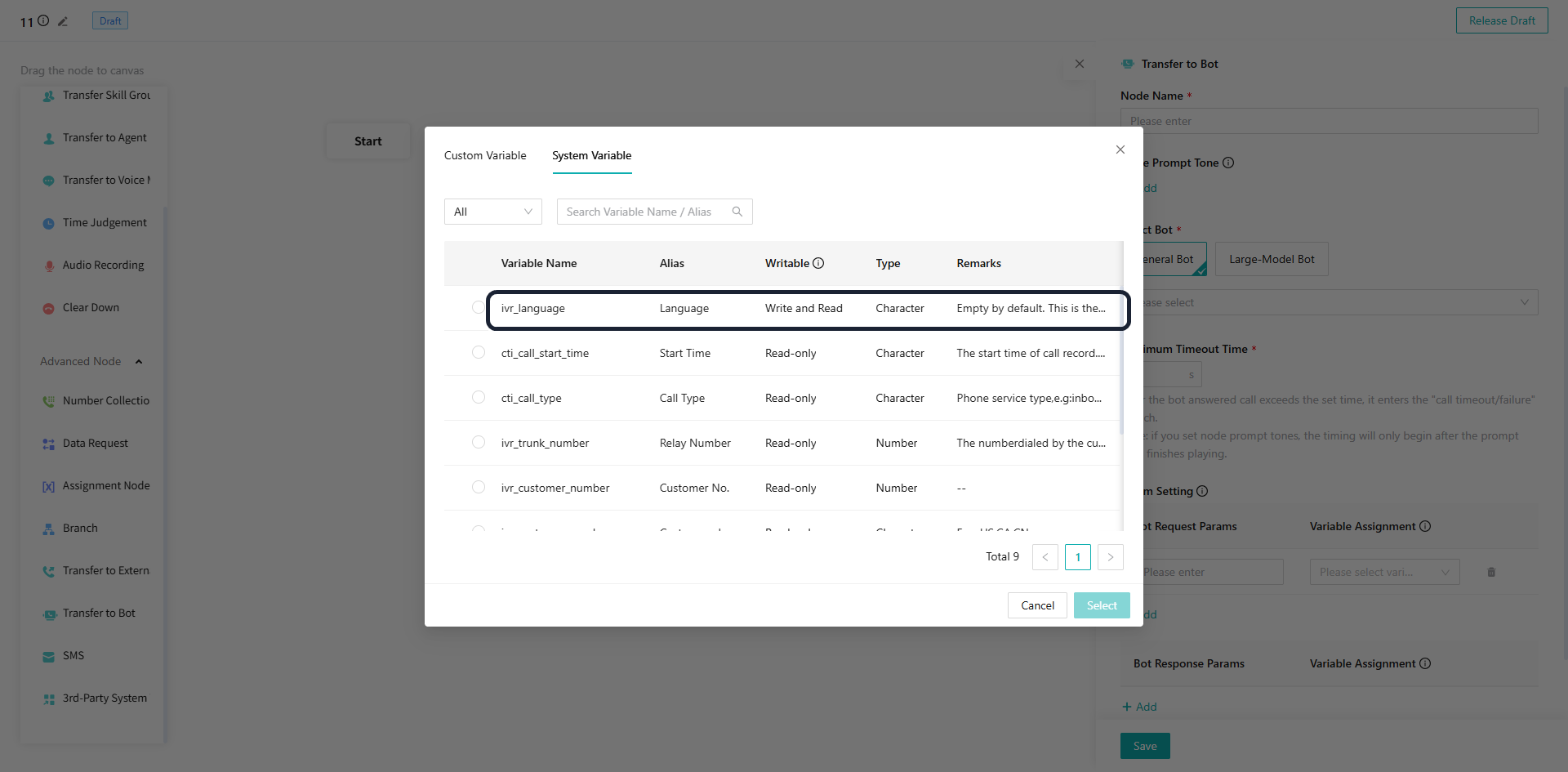Screen dimensions: 1568x772
Task: Select the ivr_customer_number radio button
Action: 479,487
